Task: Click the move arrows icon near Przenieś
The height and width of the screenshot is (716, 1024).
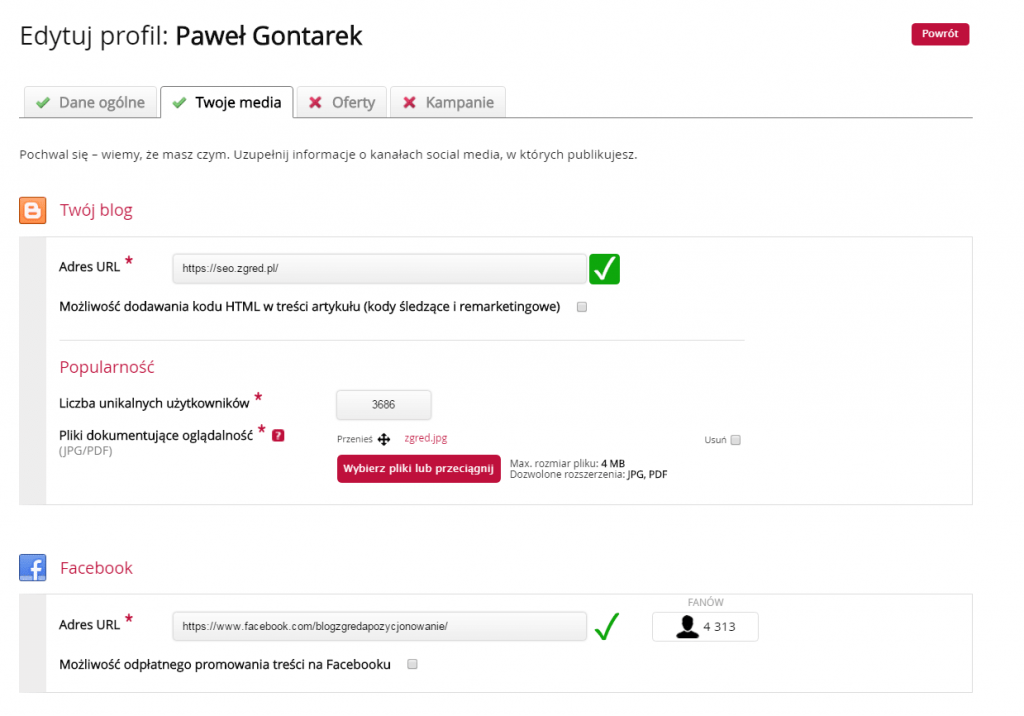Action: pyautogui.click(x=384, y=439)
